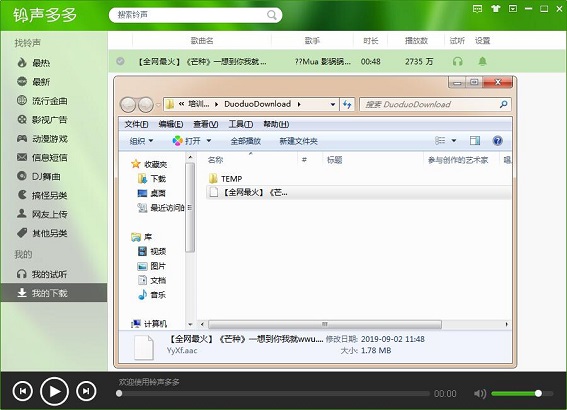Click the 新建文件夹 button
The image size is (567, 410).
298,141
